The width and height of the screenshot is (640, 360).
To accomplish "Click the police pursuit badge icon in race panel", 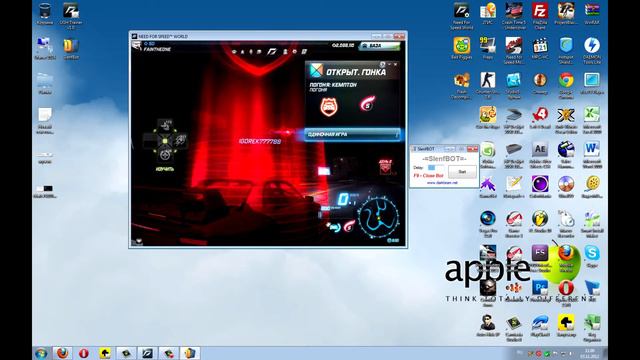I will coord(329,107).
